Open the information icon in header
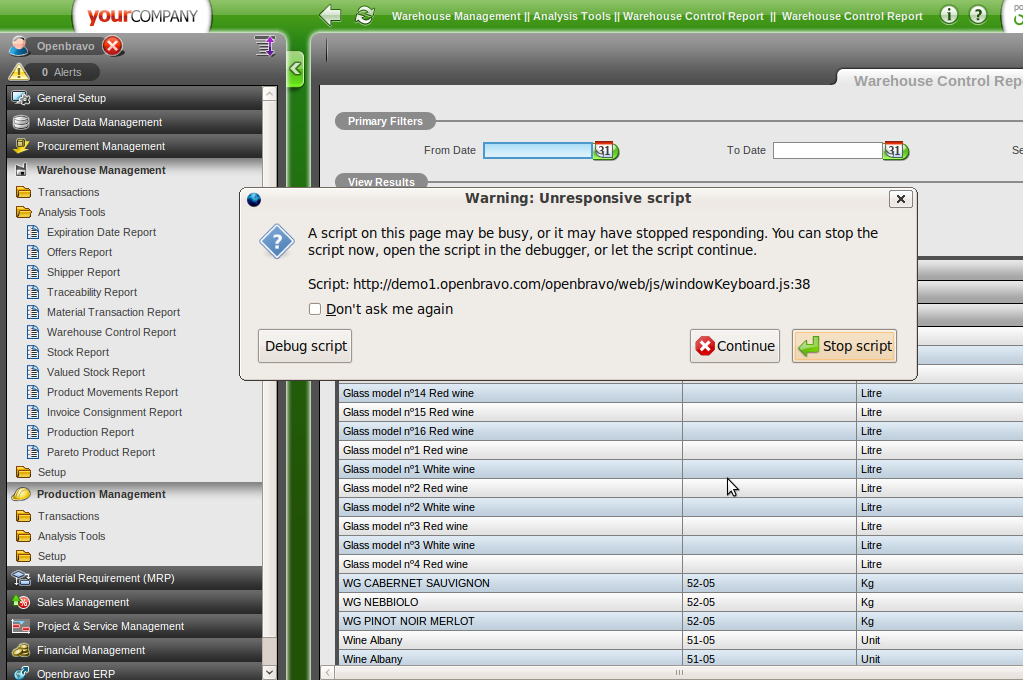 (x=949, y=14)
